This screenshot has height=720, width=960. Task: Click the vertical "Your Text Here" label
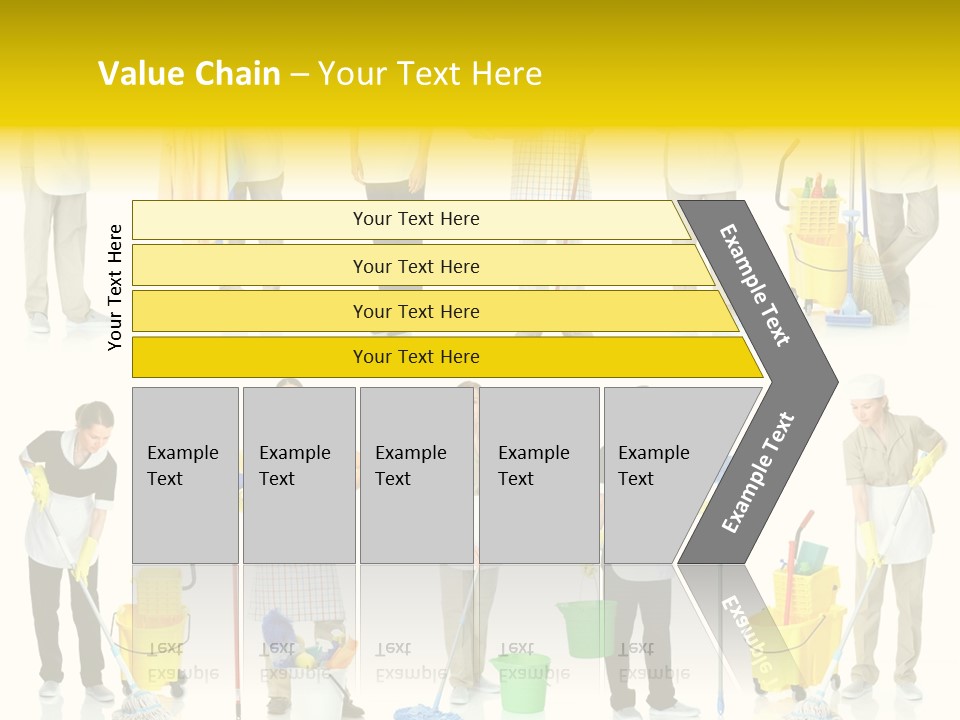115,287
